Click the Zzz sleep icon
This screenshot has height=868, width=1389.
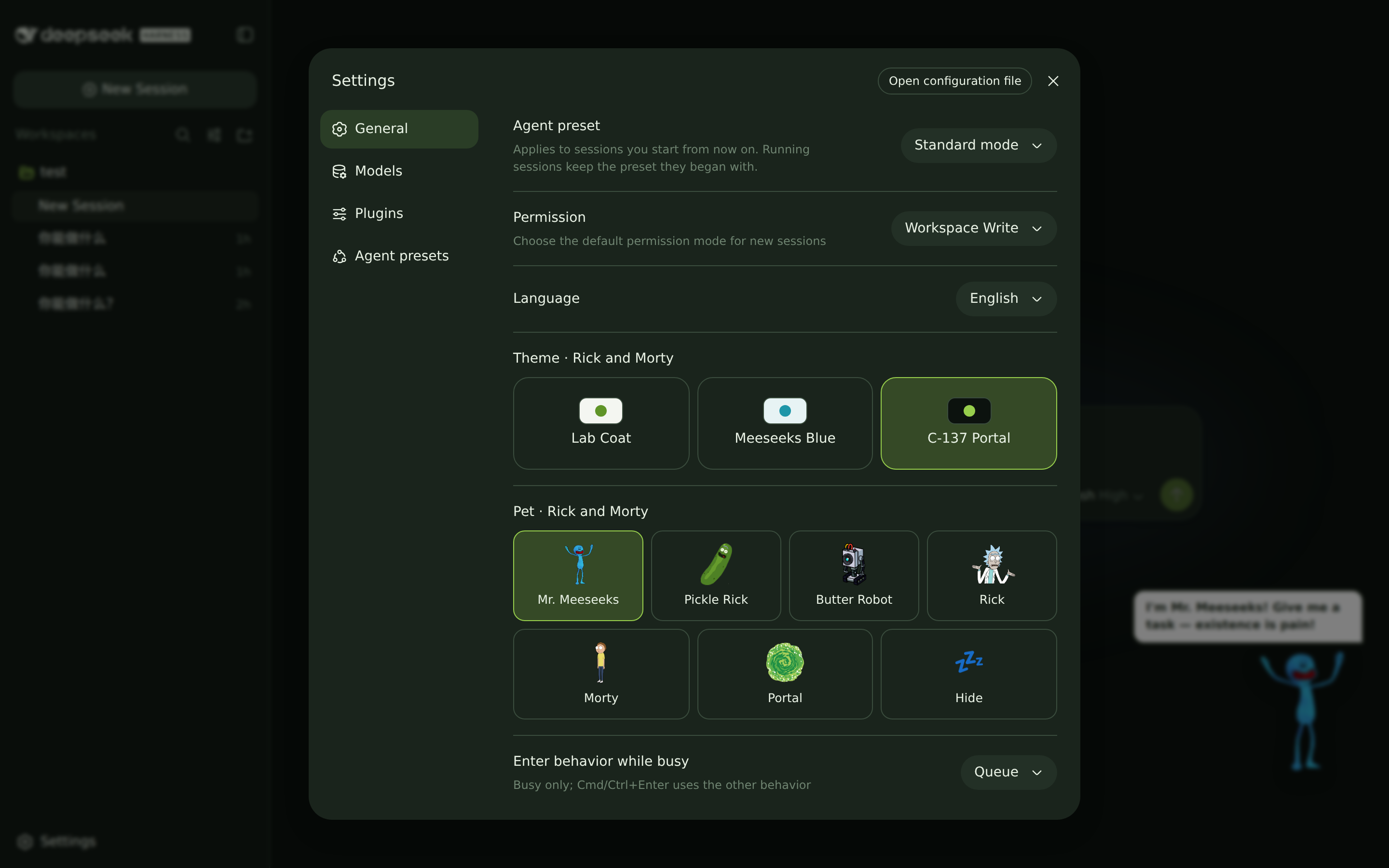coord(969,662)
